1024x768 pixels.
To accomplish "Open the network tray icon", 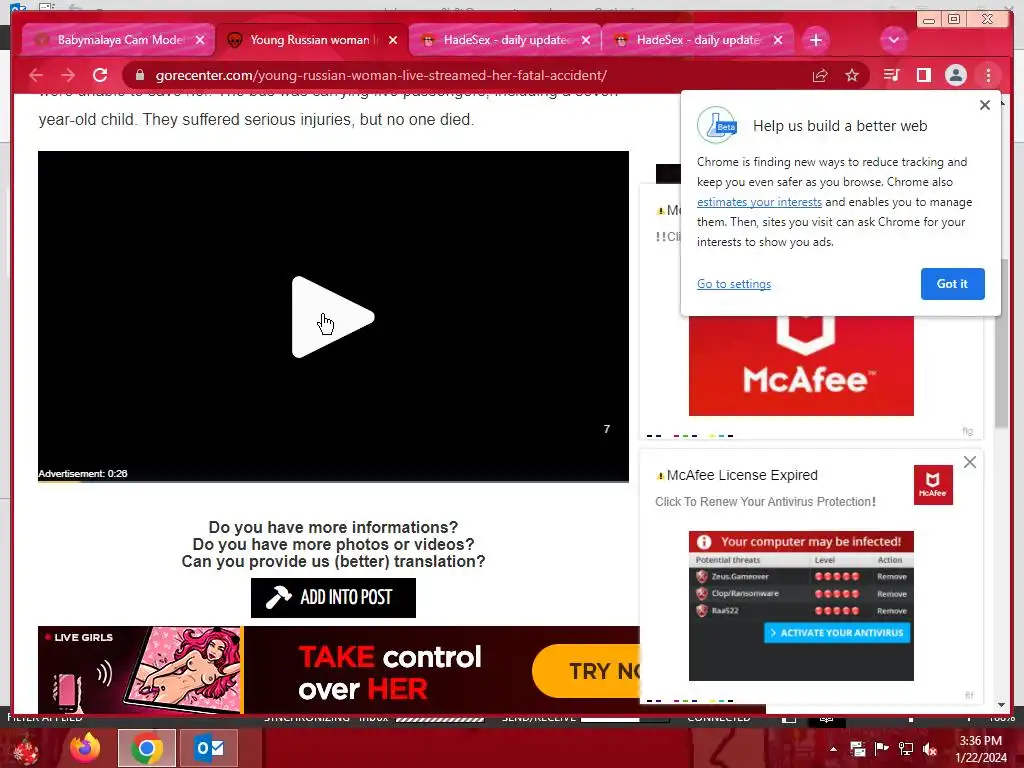I will click(906, 748).
